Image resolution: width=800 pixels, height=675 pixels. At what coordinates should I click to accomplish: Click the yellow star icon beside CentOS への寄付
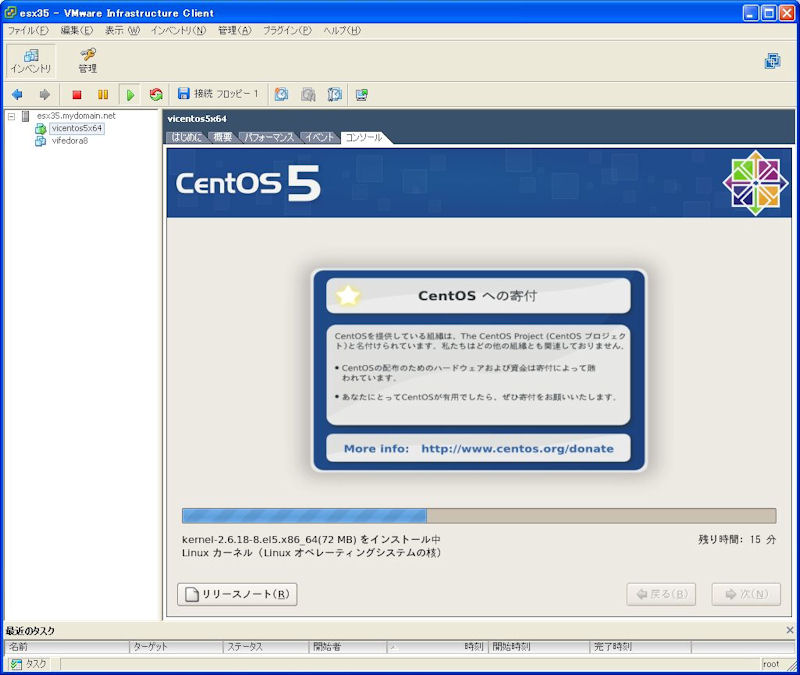tap(348, 295)
